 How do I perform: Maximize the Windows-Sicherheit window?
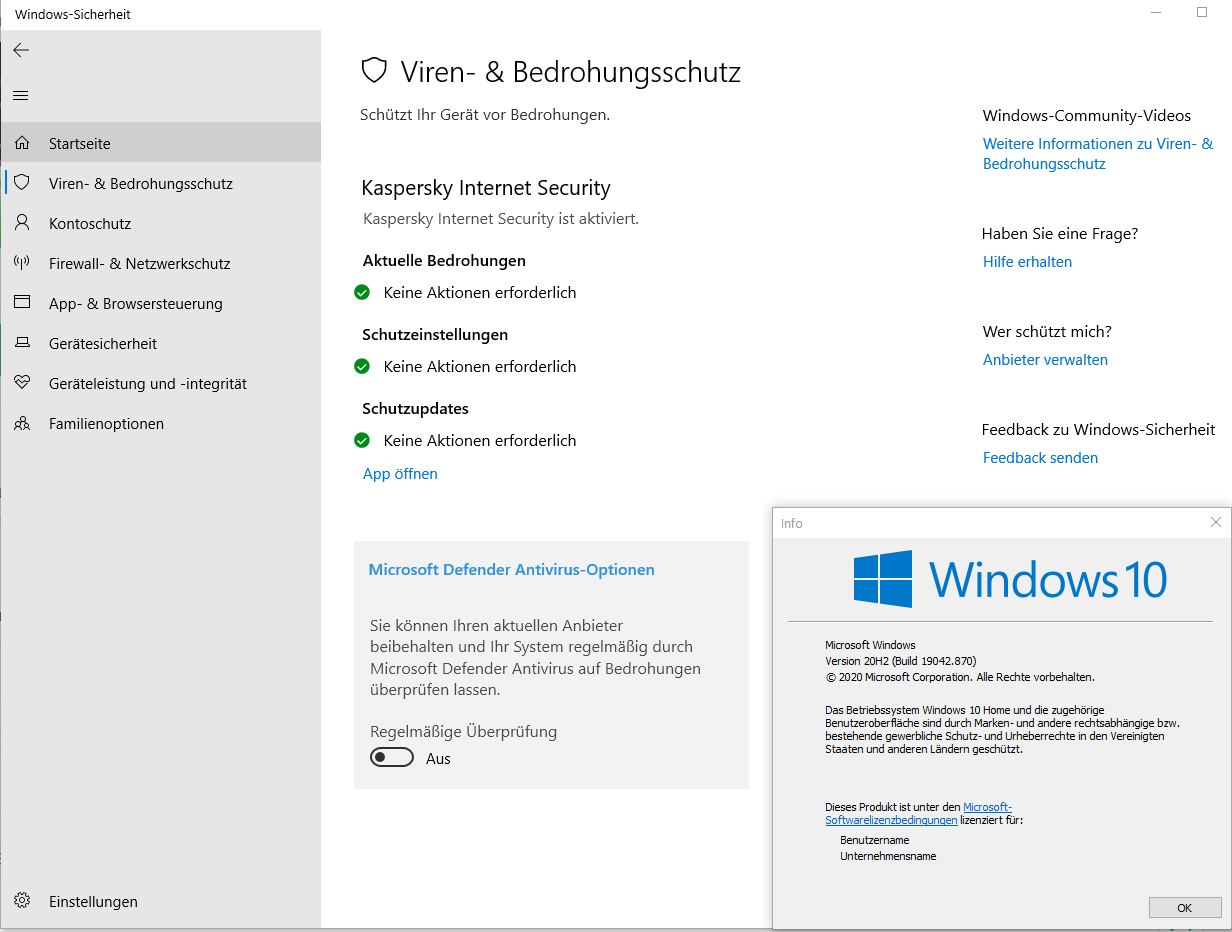1202,13
